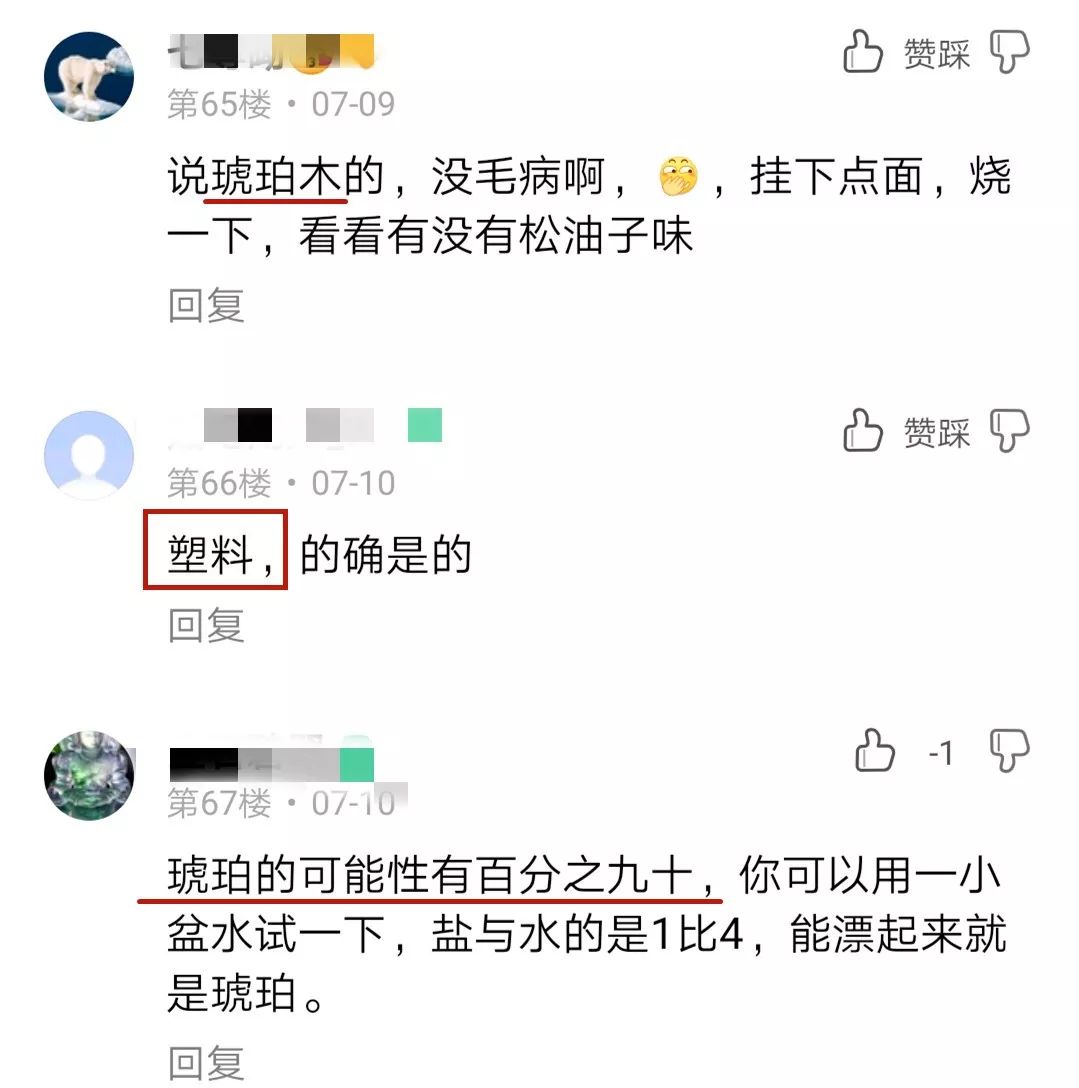Like the floor 66 comment

coord(863,430)
